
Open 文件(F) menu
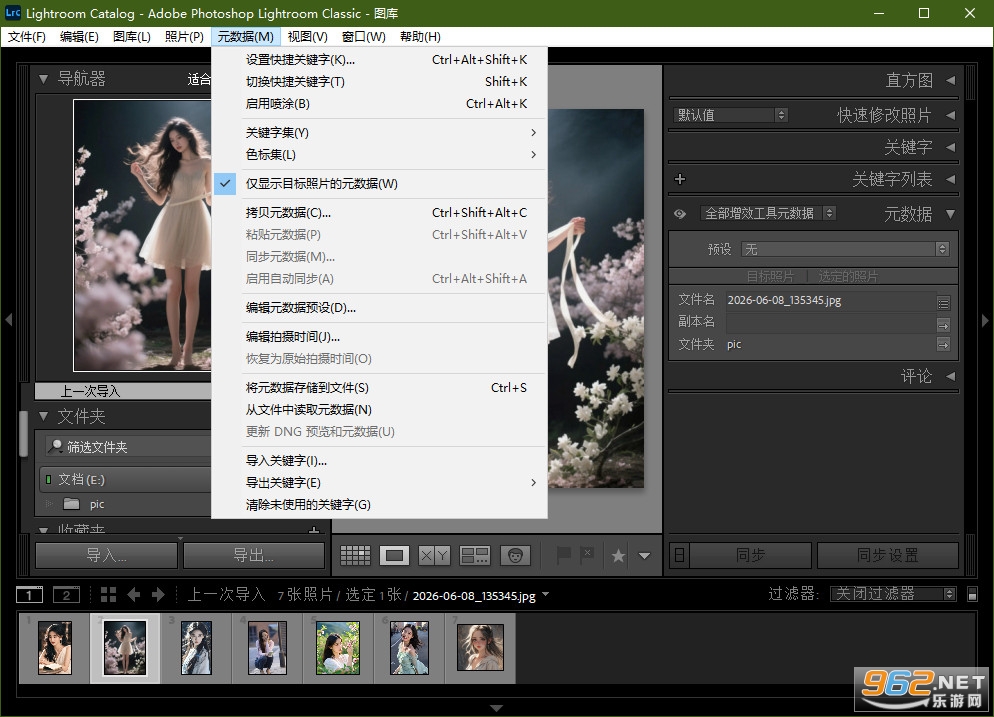click(27, 37)
